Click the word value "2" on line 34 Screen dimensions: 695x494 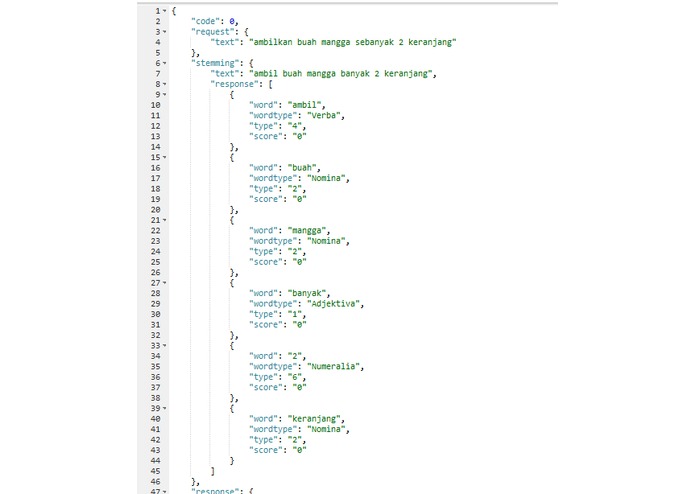coord(295,356)
